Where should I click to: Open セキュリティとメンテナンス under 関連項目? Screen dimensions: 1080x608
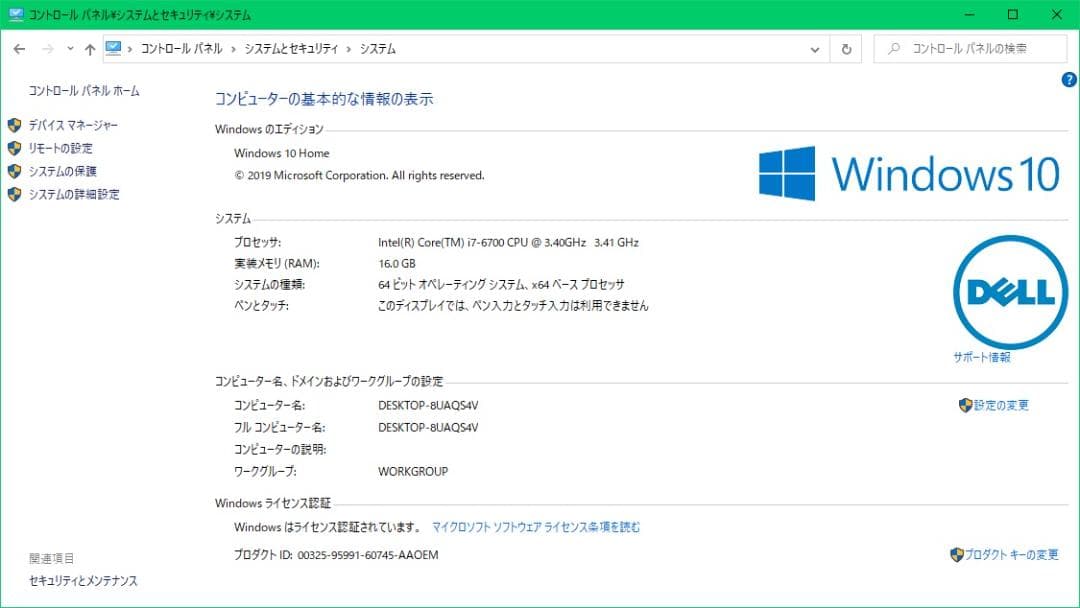81,580
